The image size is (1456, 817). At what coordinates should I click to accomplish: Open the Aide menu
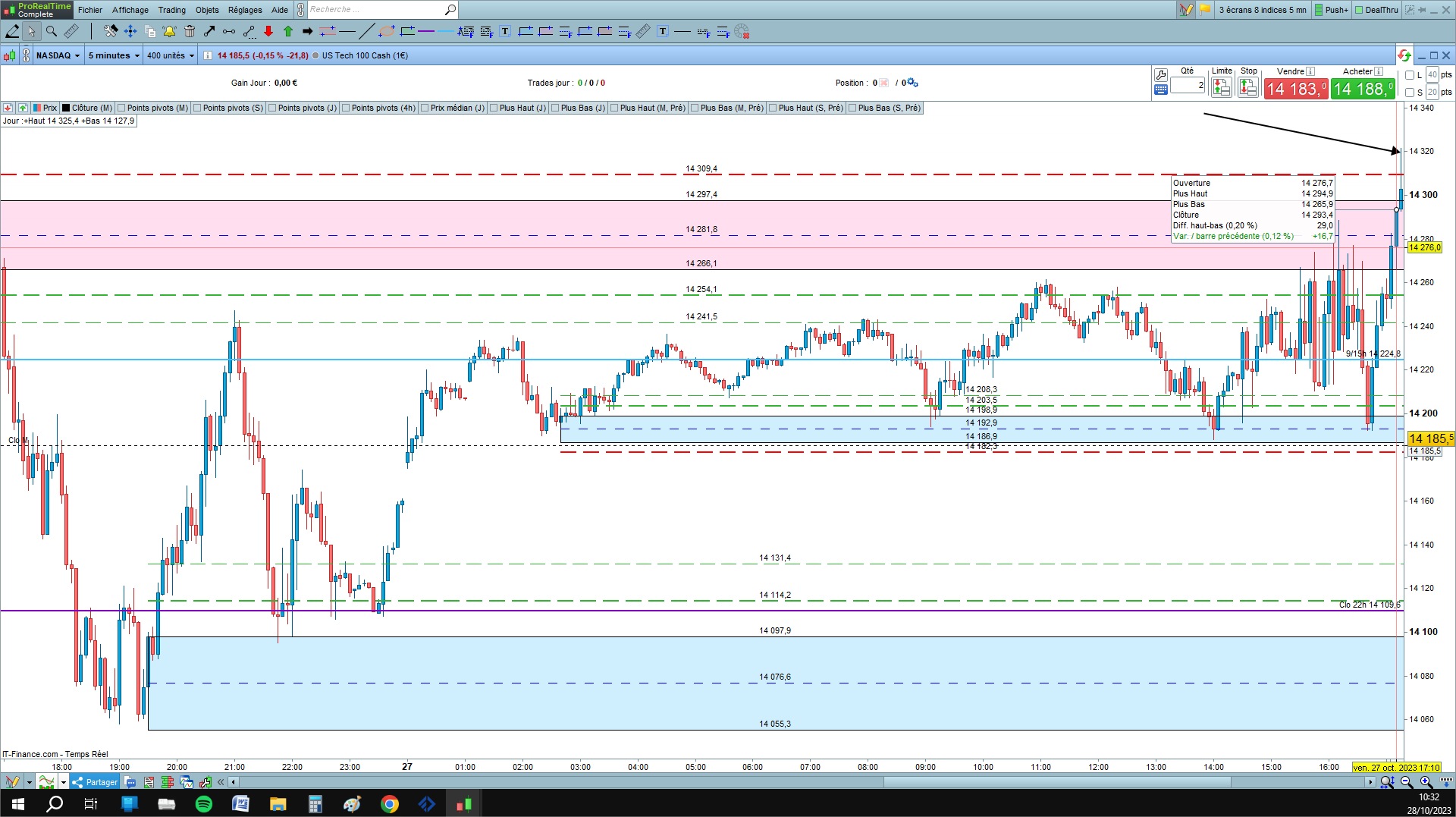click(280, 10)
